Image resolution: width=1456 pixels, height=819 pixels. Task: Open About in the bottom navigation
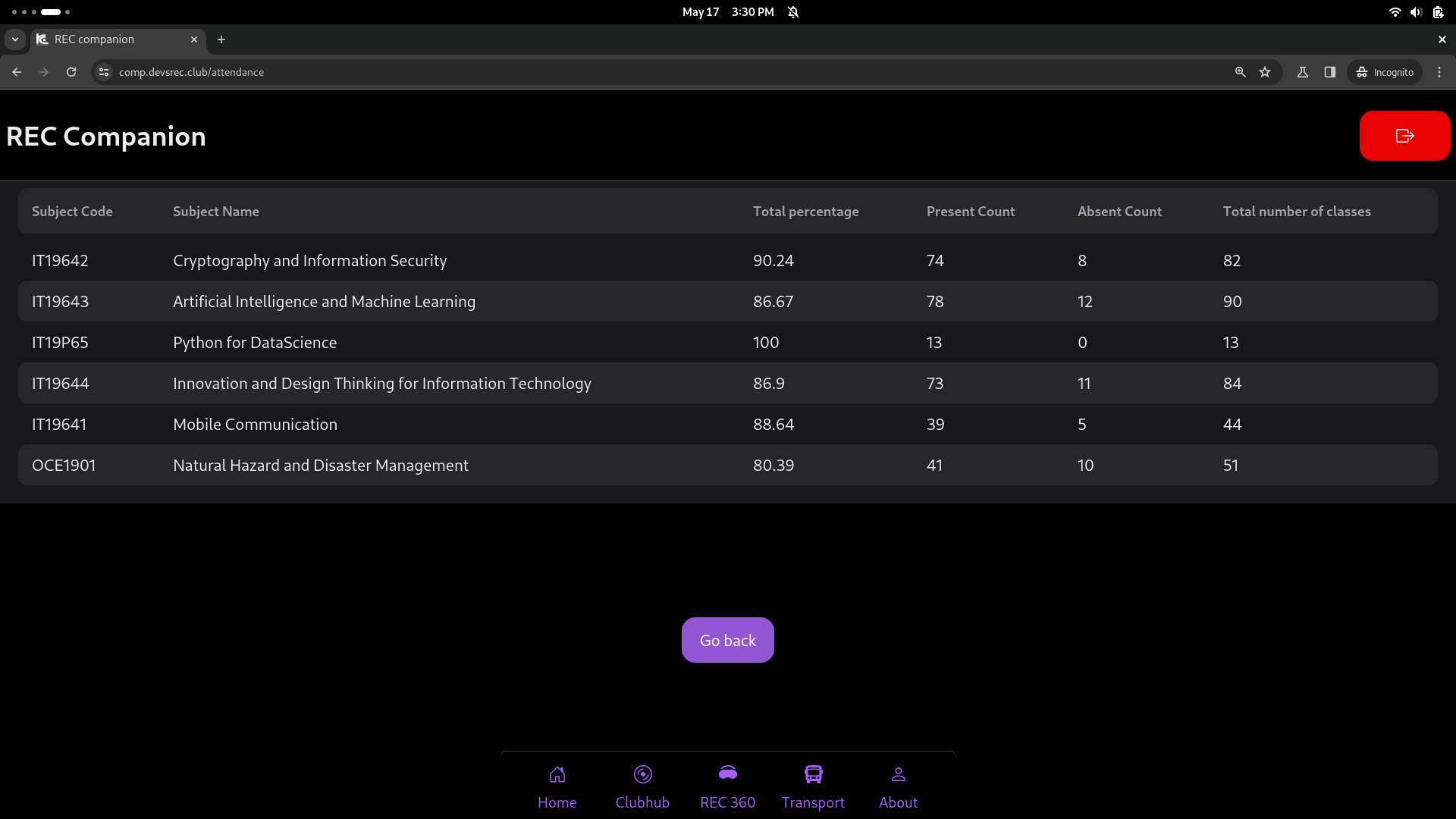pyautogui.click(x=898, y=787)
